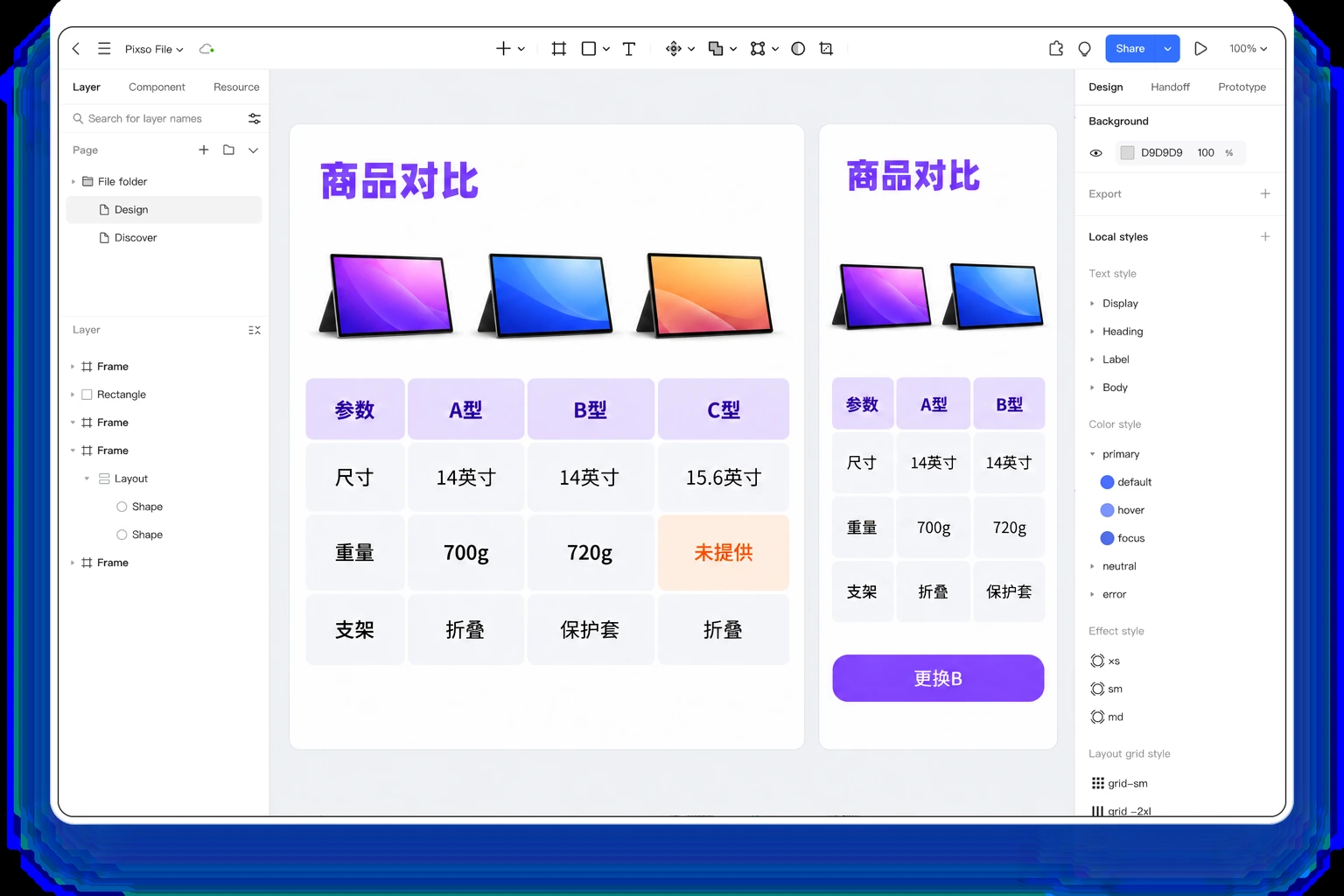This screenshot has height=896, width=1344.
Task: Select the crop tool icon
Action: tap(826, 49)
